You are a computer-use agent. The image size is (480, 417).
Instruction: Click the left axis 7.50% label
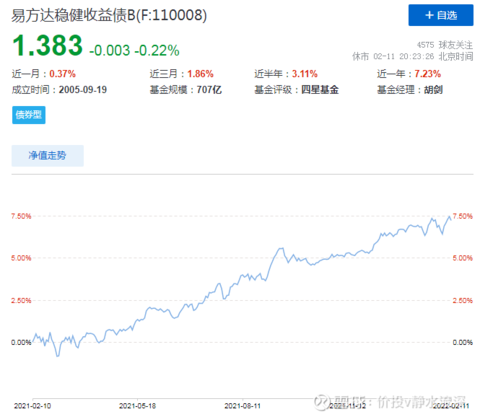click(21, 216)
